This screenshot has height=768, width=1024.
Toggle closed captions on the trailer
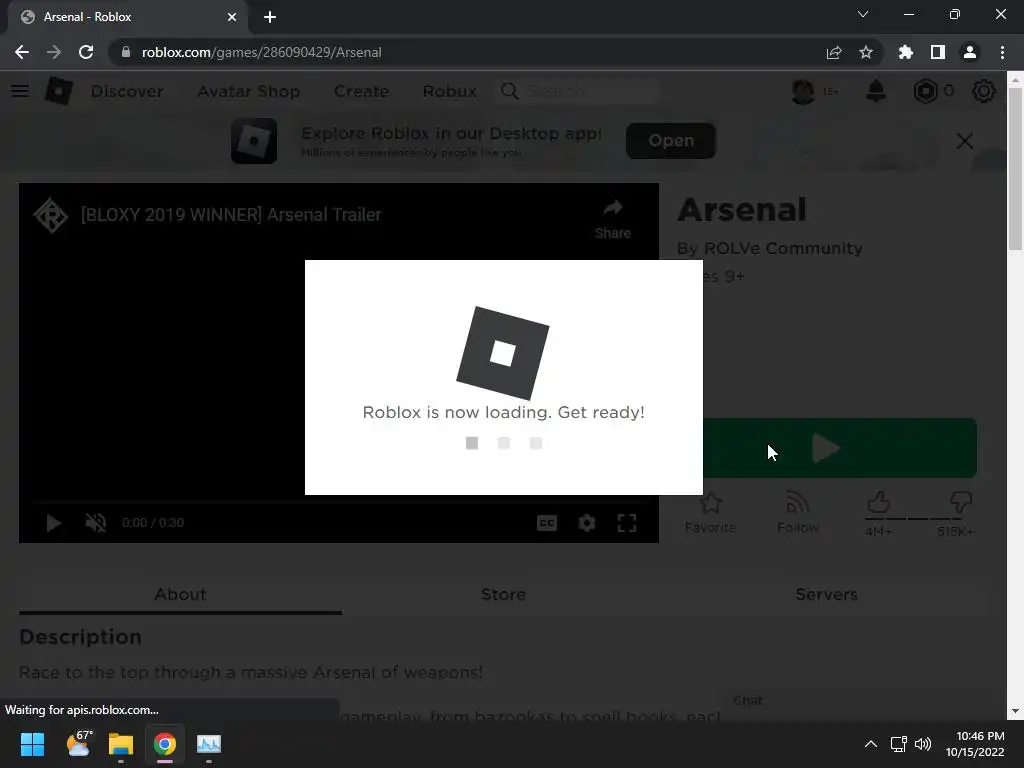point(547,522)
